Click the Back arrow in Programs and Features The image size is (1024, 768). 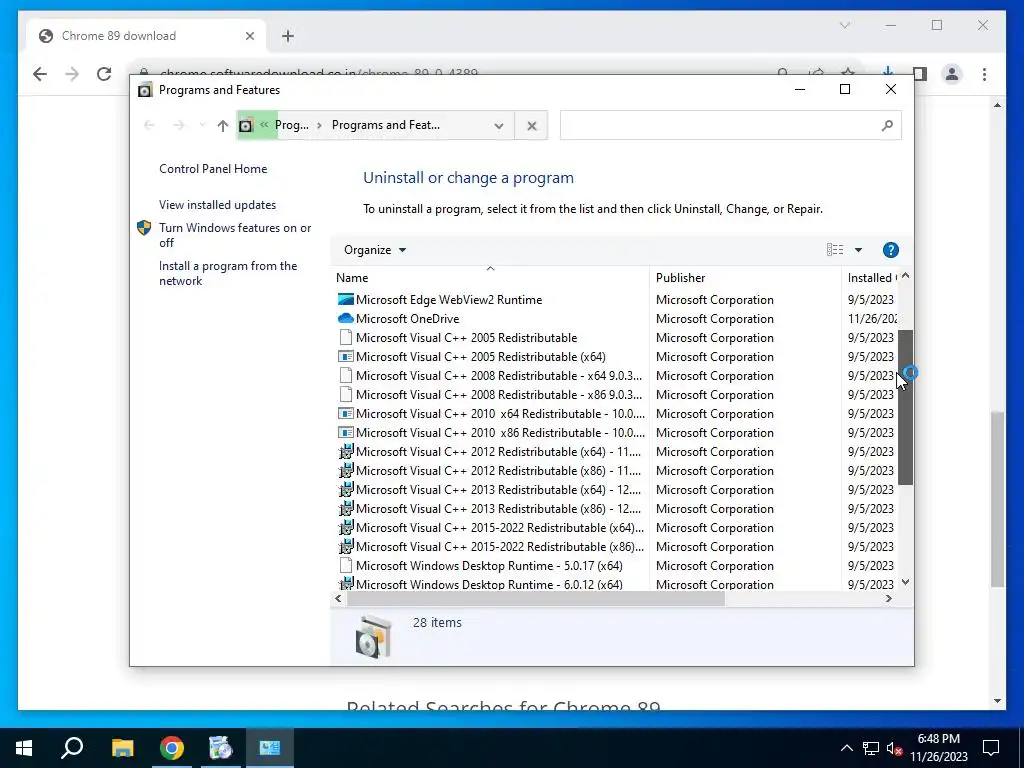pos(149,125)
